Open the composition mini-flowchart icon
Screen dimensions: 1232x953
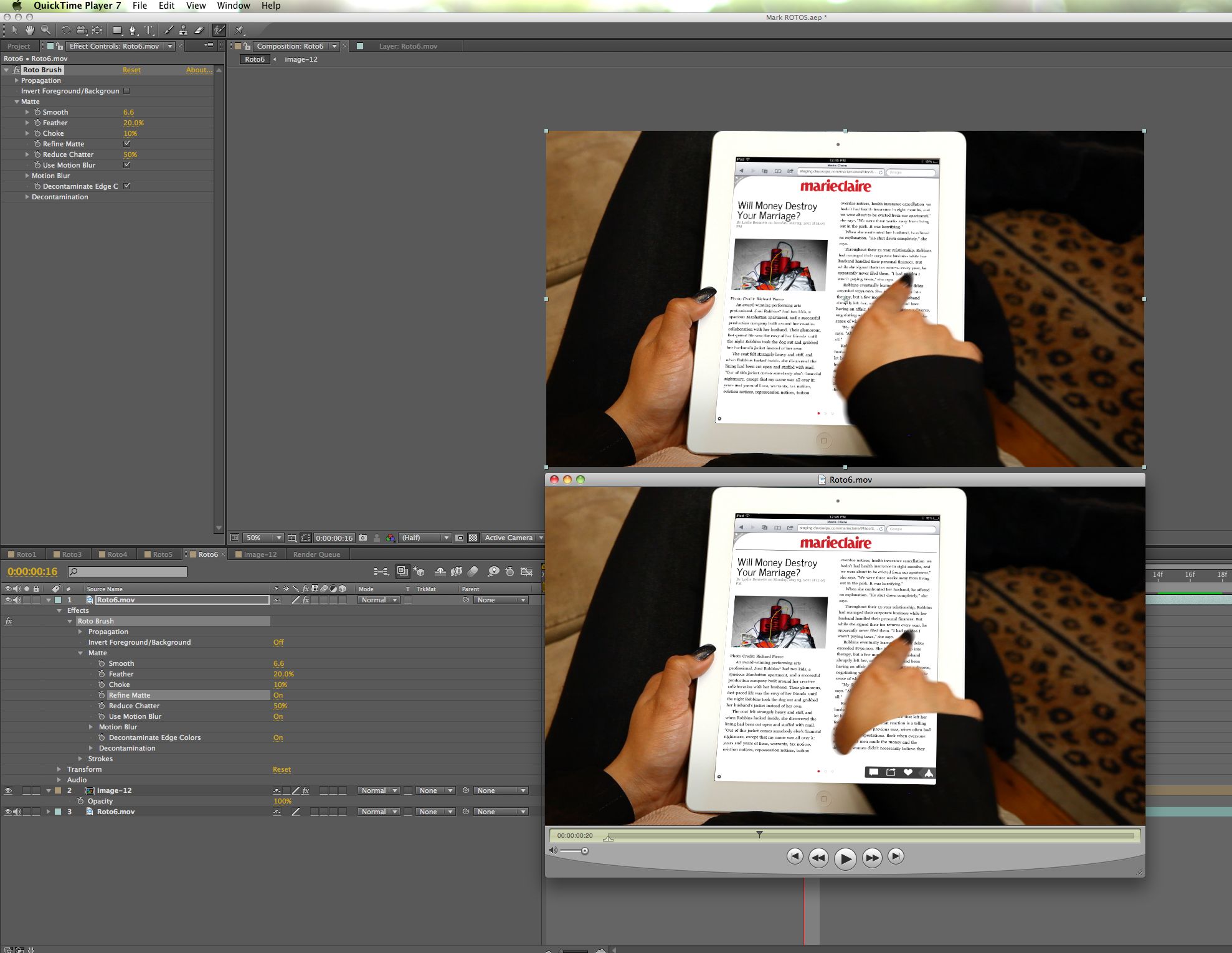[381, 571]
